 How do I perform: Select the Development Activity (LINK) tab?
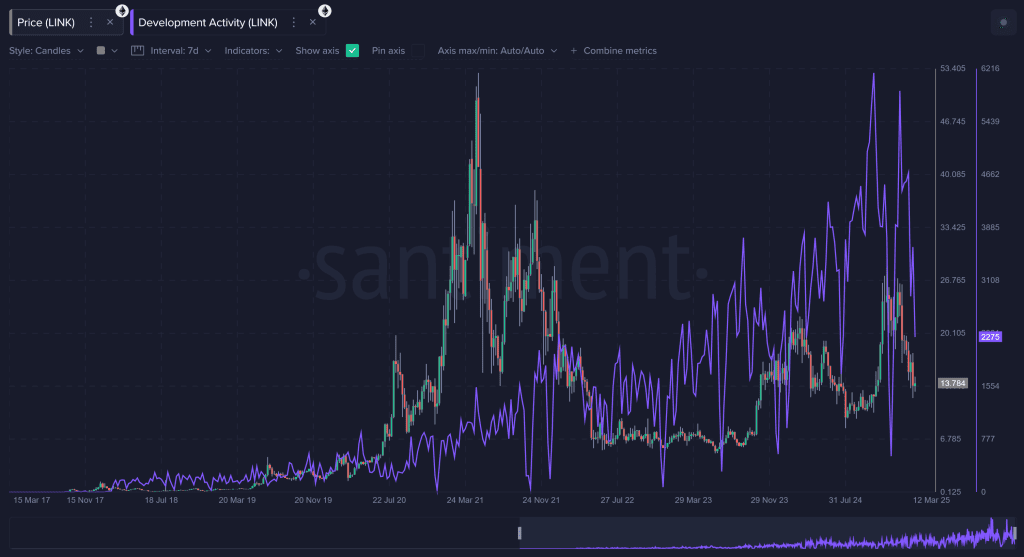(207, 22)
